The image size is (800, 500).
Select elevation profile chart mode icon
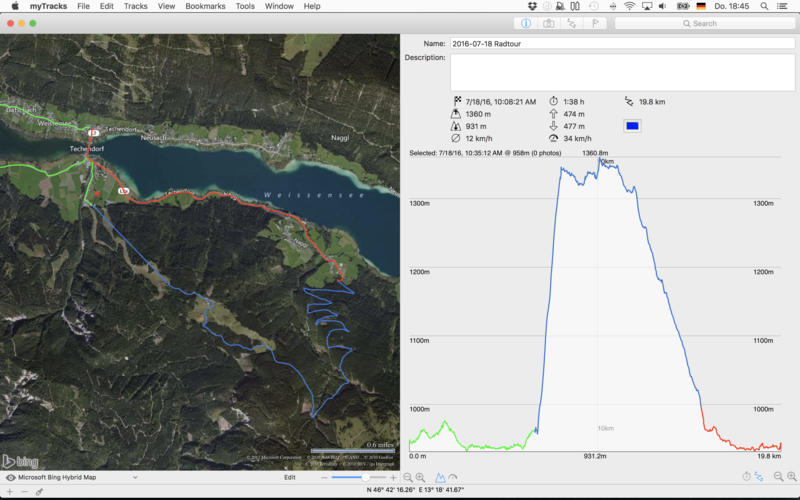click(x=440, y=478)
